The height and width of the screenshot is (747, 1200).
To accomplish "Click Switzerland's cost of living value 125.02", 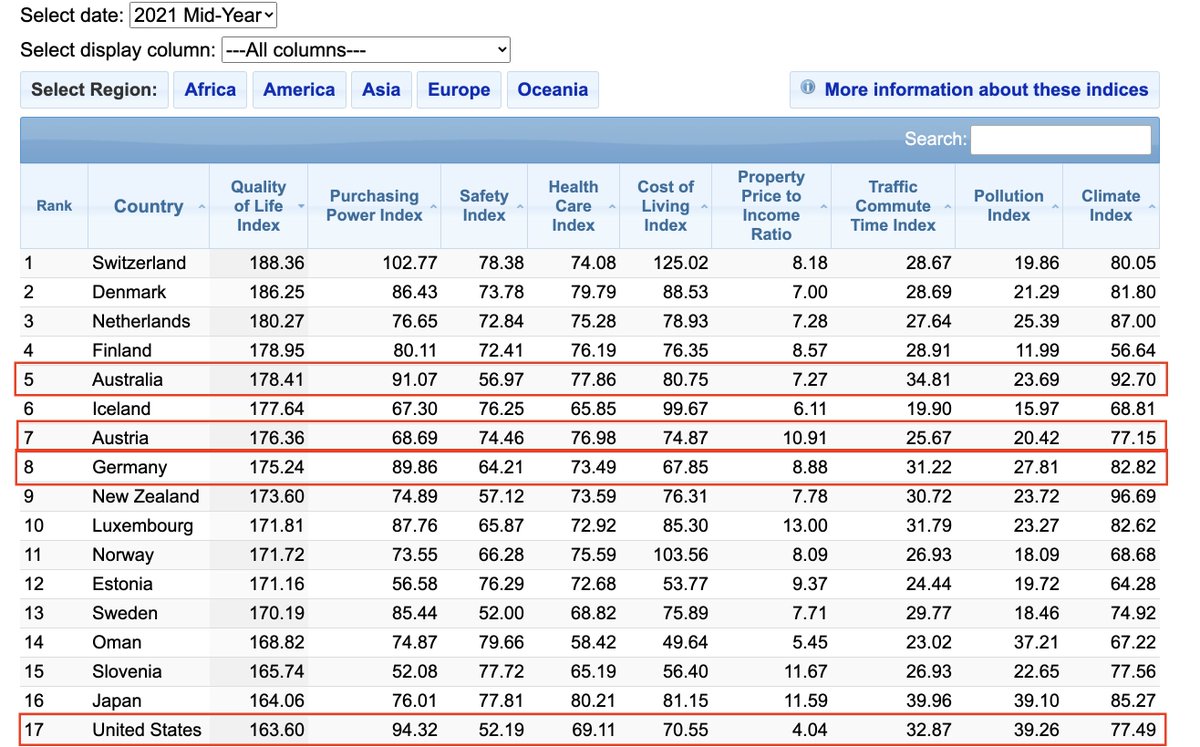I will point(680,263).
